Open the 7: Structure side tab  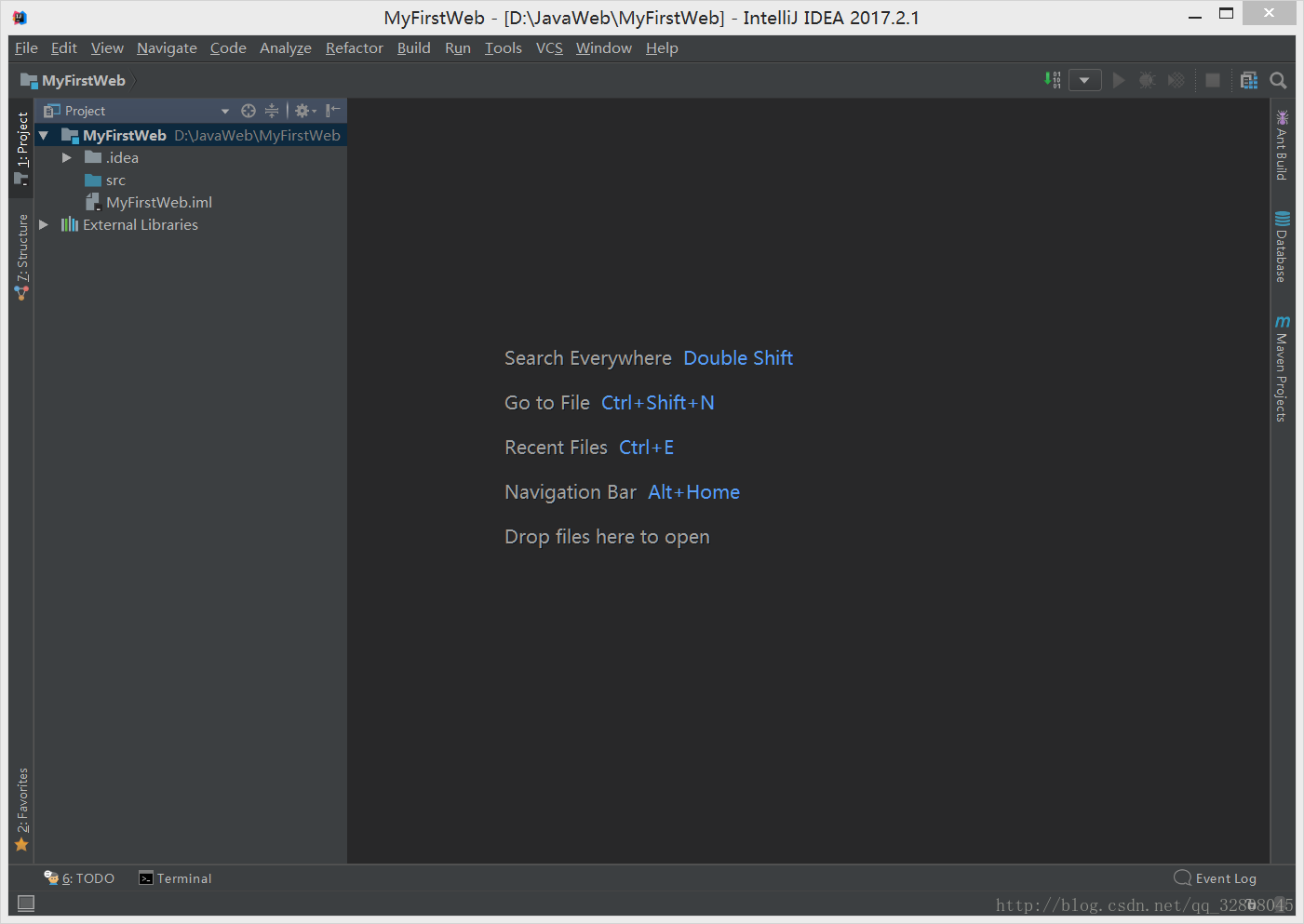point(21,257)
